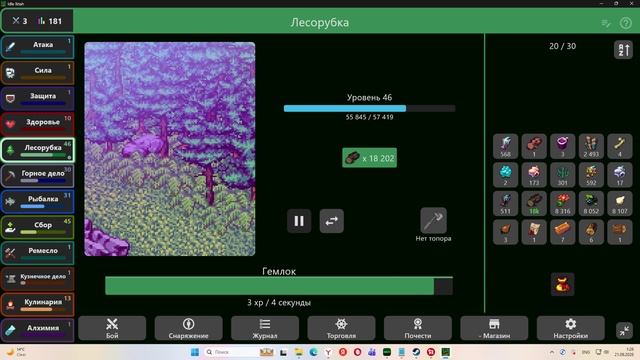The width and height of the screenshot is (640, 360).
Task: Open Microsoft Edge from the taskbar
Action: pyautogui.click(x=313, y=352)
